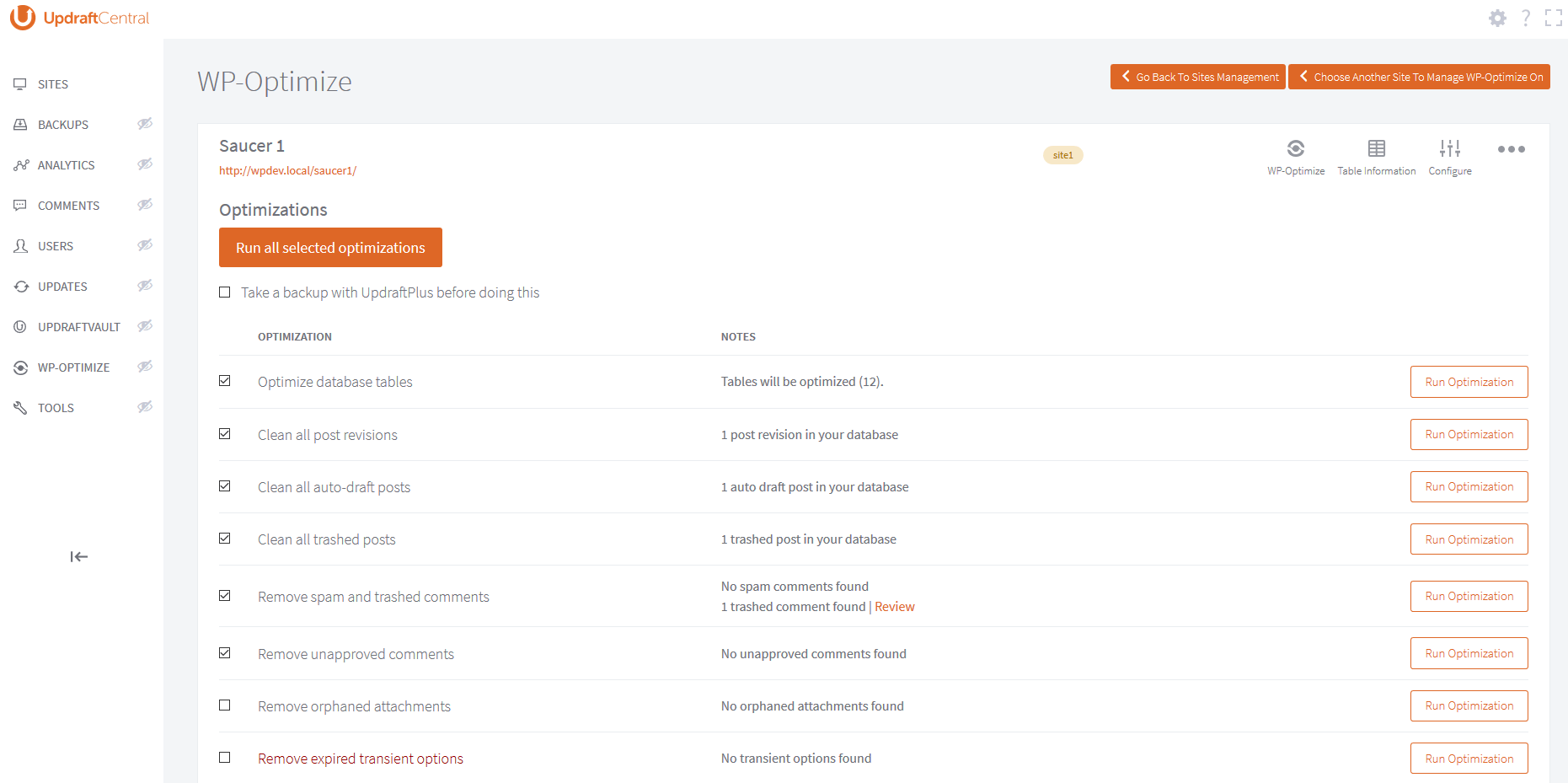The image size is (1568, 783).
Task: Open the help question mark icon
Action: (x=1526, y=18)
